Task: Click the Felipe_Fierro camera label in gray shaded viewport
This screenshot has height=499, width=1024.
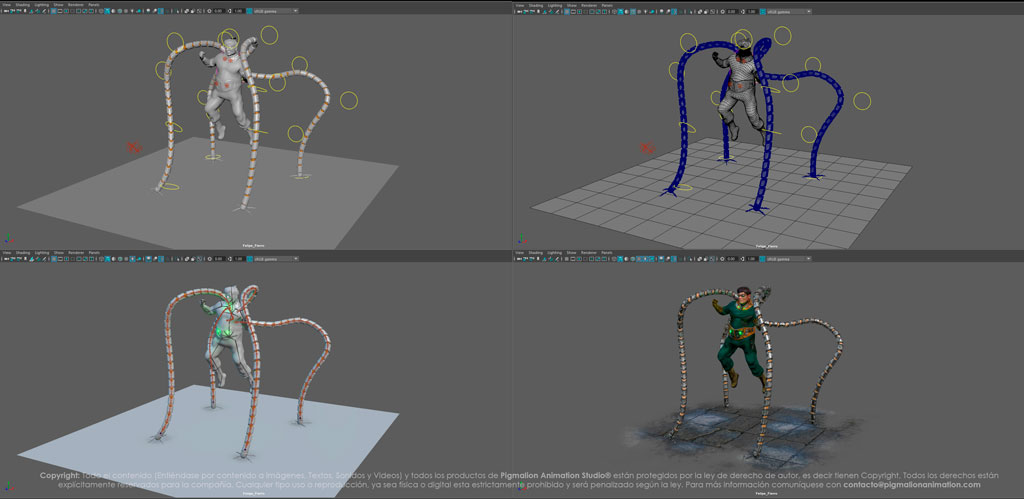Action: point(253,246)
